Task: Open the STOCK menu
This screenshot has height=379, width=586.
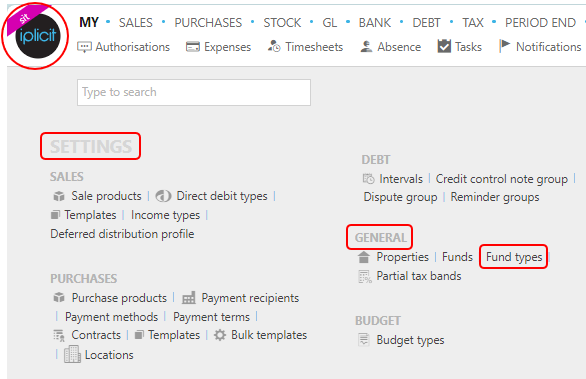Action: [x=282, y=23]
